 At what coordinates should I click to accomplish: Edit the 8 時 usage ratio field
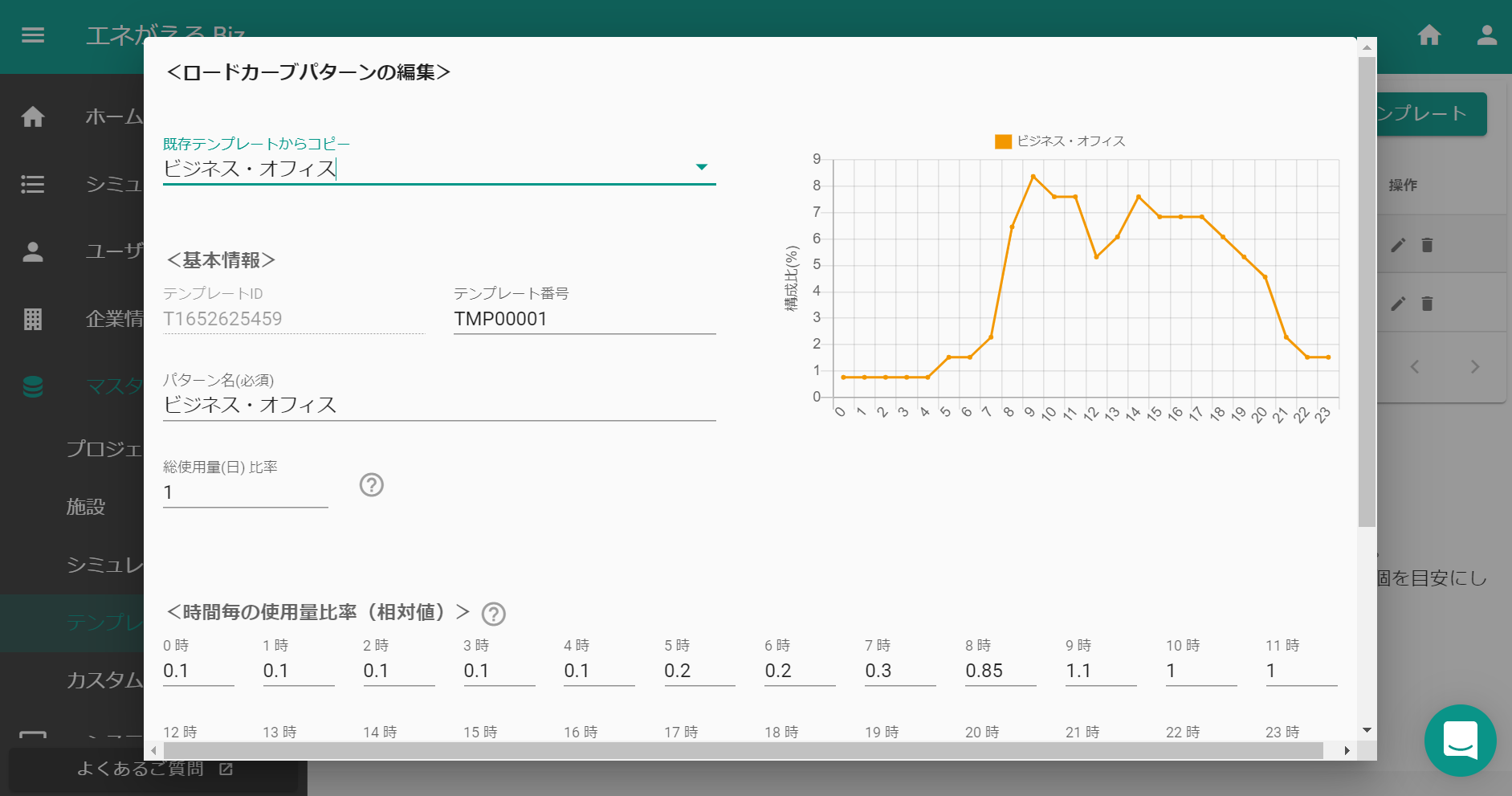[x=999, y=671]
